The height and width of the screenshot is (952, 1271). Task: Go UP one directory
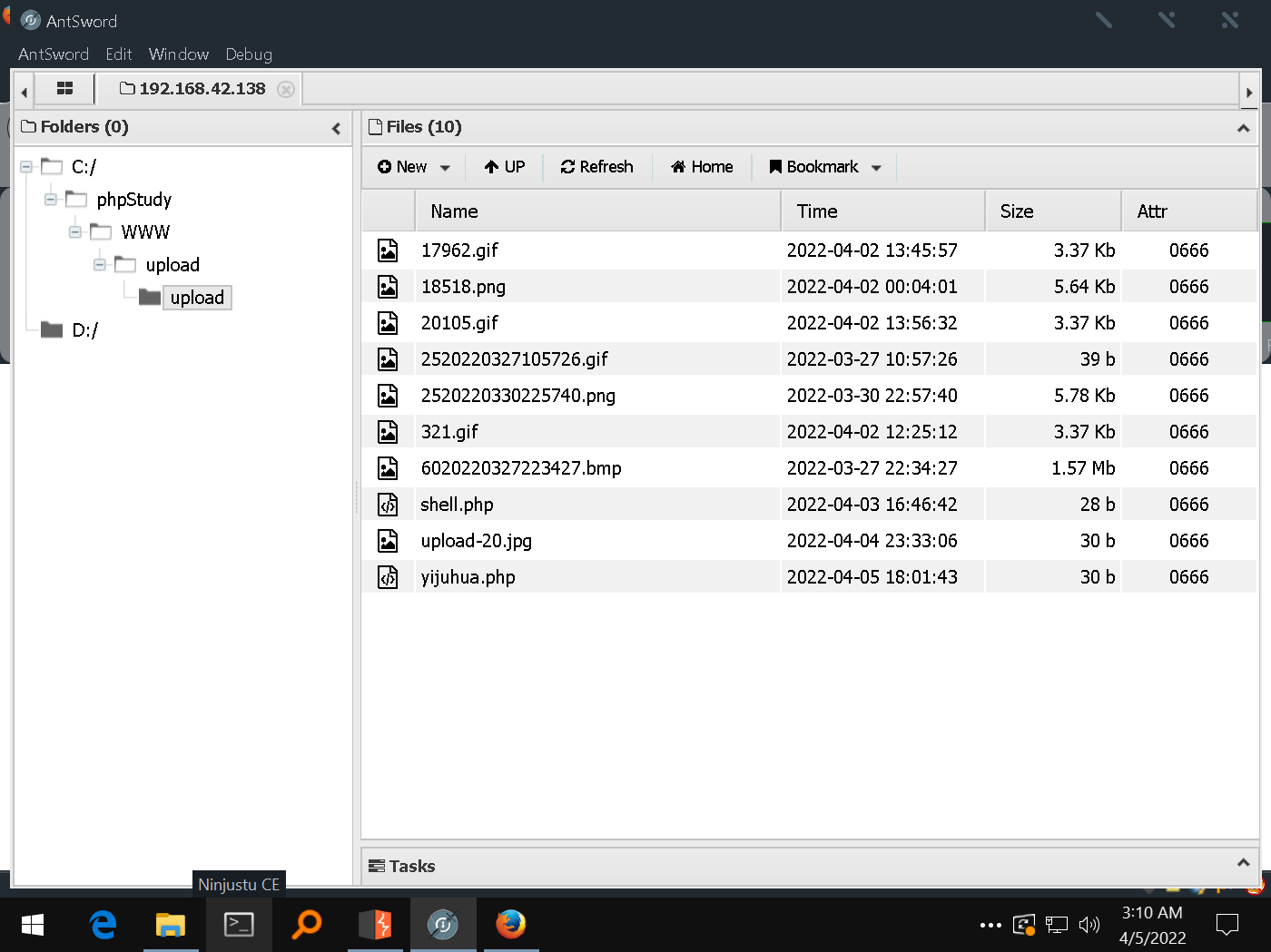coord(505,167)
